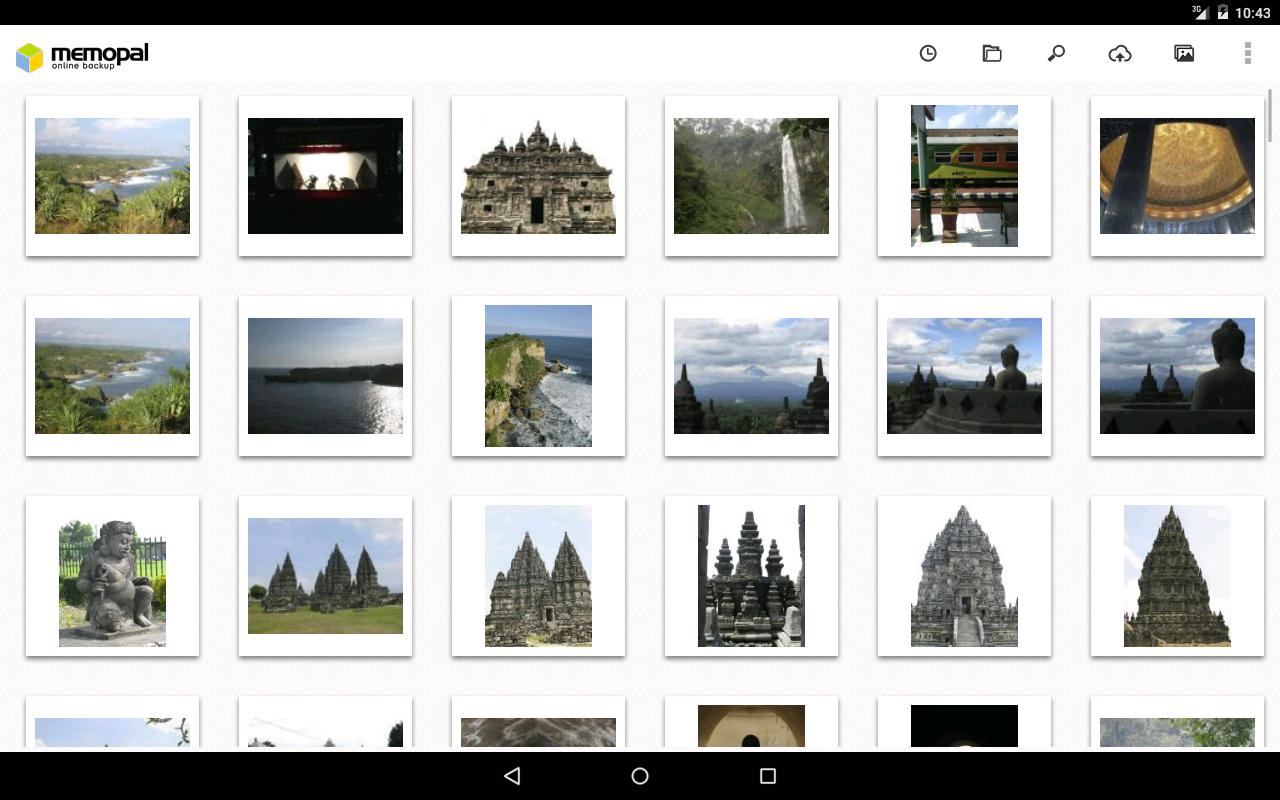Screen dimensions: 1280x800
Task: Open the recent files view via clock icon
Action: pyautogui.click(x=928, y=54)
